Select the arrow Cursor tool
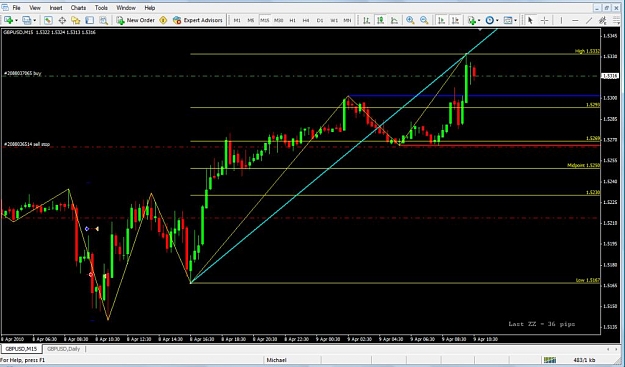This screenshot has width=625, height=367. 530,20
